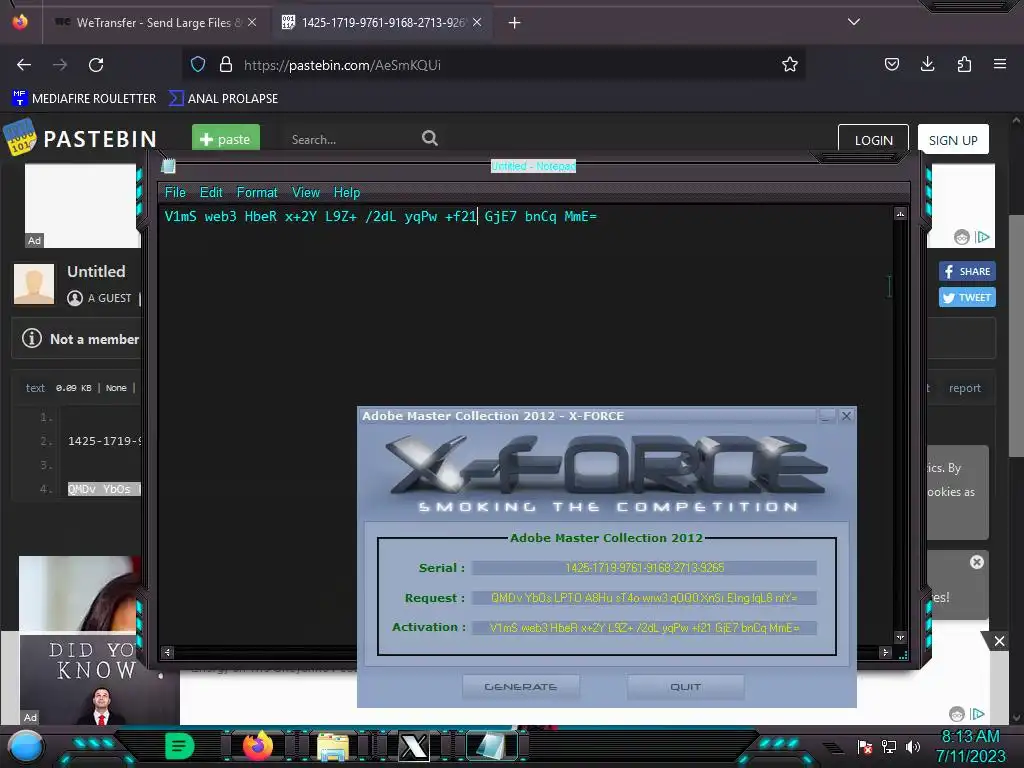Viewport: 1024px width, 768px height.
Task: Click the Serial field in X-FORCE
Action: click(644, 568)
